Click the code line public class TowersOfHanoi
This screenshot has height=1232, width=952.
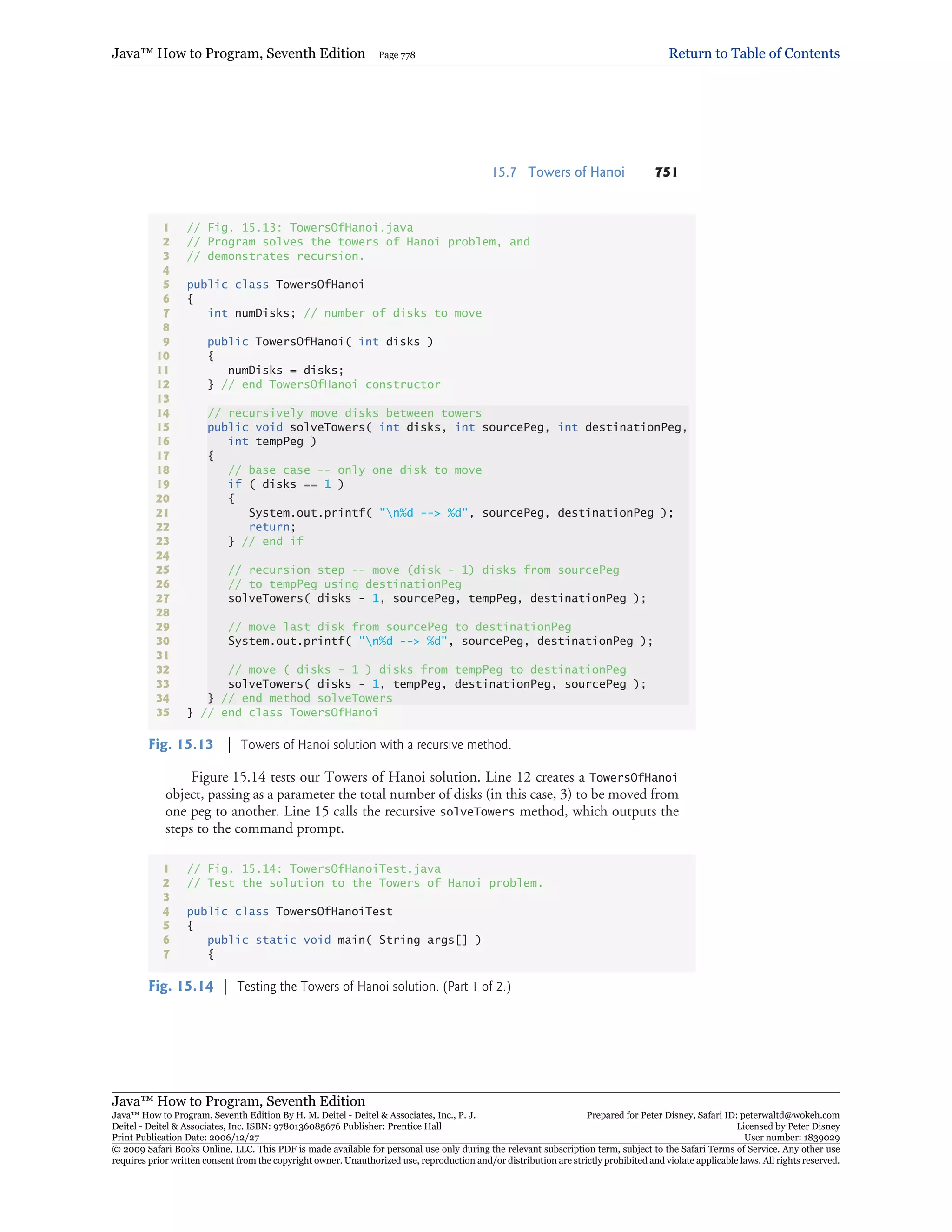pos(275,285)
